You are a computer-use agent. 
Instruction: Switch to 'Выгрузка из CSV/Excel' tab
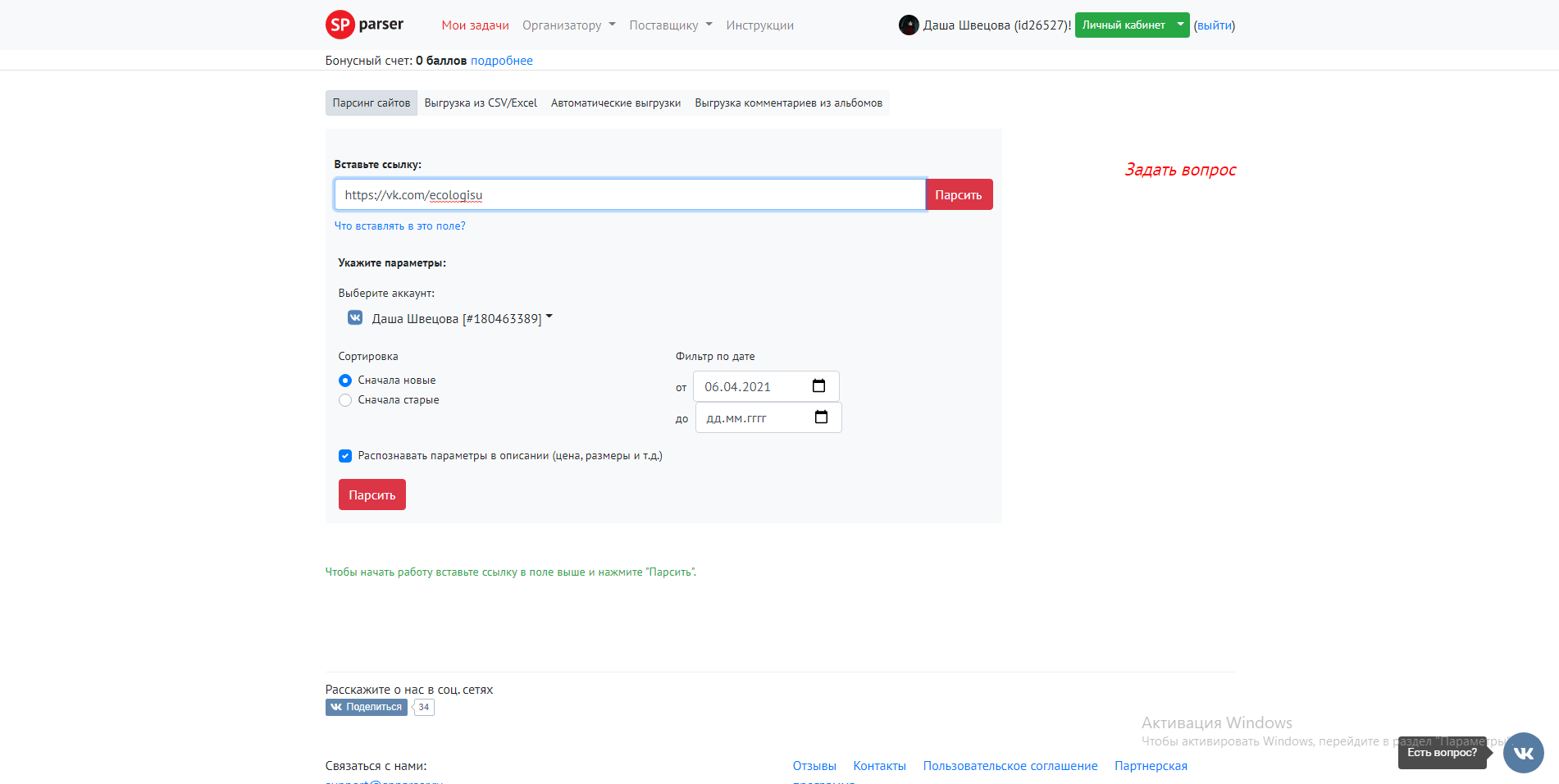click(481, 103)
